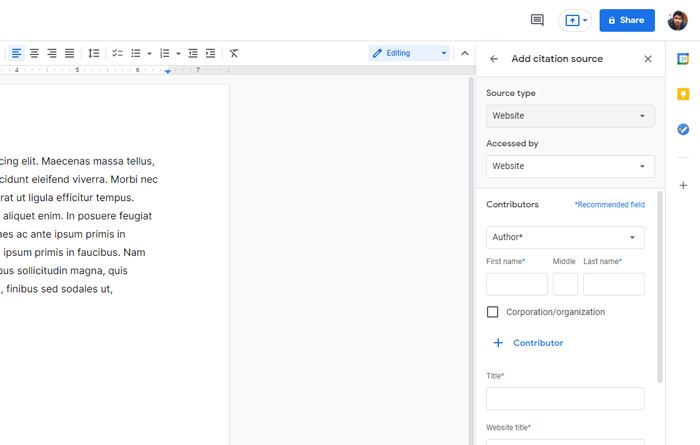700x445 pixels.
Task: Open the Accessed by dropdown
Action: coord(570,166)
